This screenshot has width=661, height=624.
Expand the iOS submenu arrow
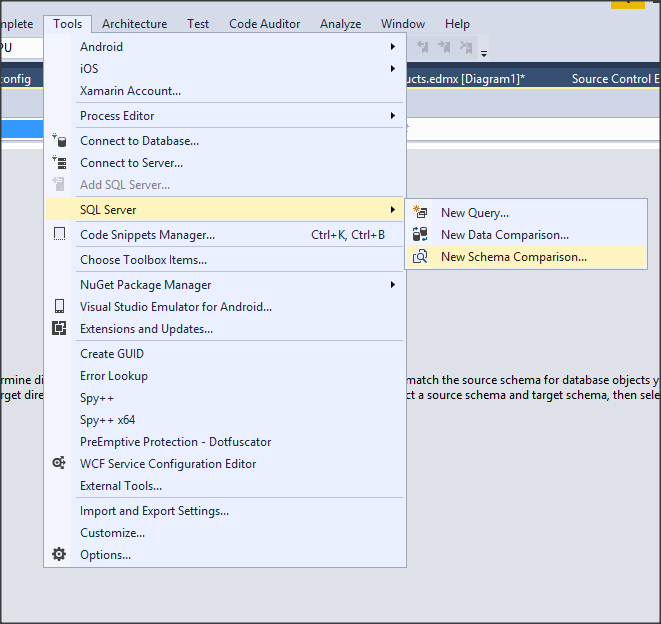pos(392,68)
